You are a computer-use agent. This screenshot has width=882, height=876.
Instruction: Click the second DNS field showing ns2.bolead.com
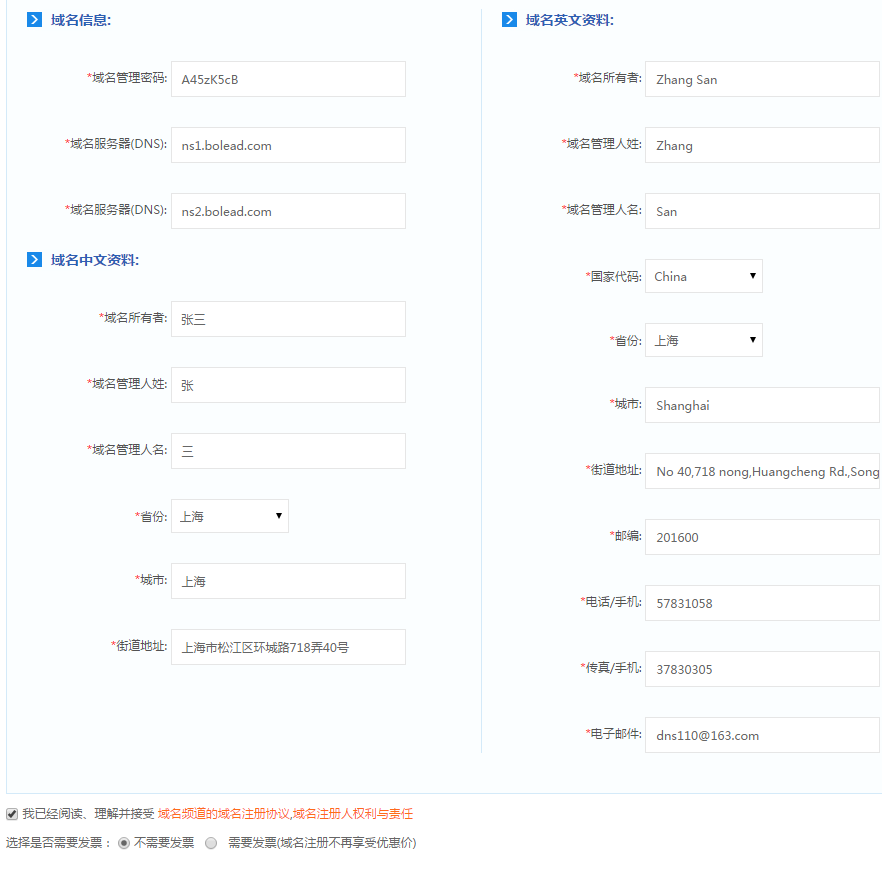tap(288, 211)
